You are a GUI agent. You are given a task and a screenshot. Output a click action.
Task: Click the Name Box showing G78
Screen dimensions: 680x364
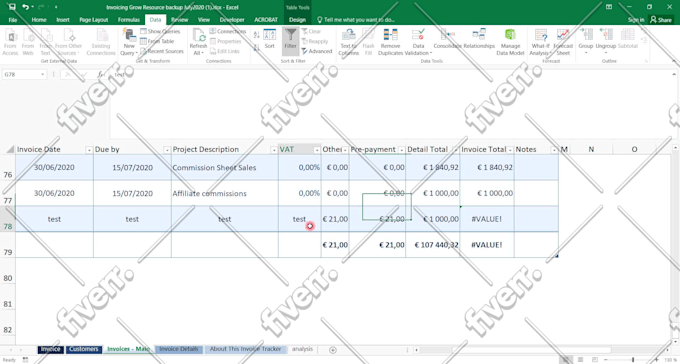tap(25, 75)
